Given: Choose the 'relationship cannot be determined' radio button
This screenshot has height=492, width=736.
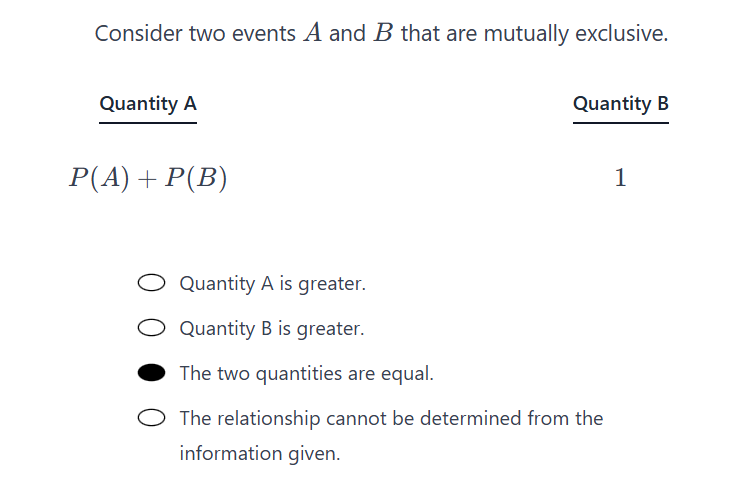Looking at the screenshot, I should (151, 418).
